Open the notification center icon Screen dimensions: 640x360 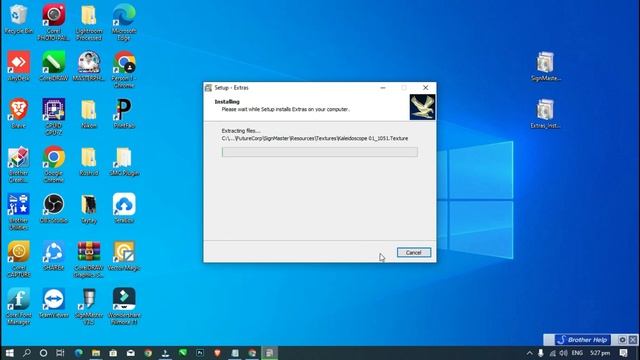click(x=623, y=353)
